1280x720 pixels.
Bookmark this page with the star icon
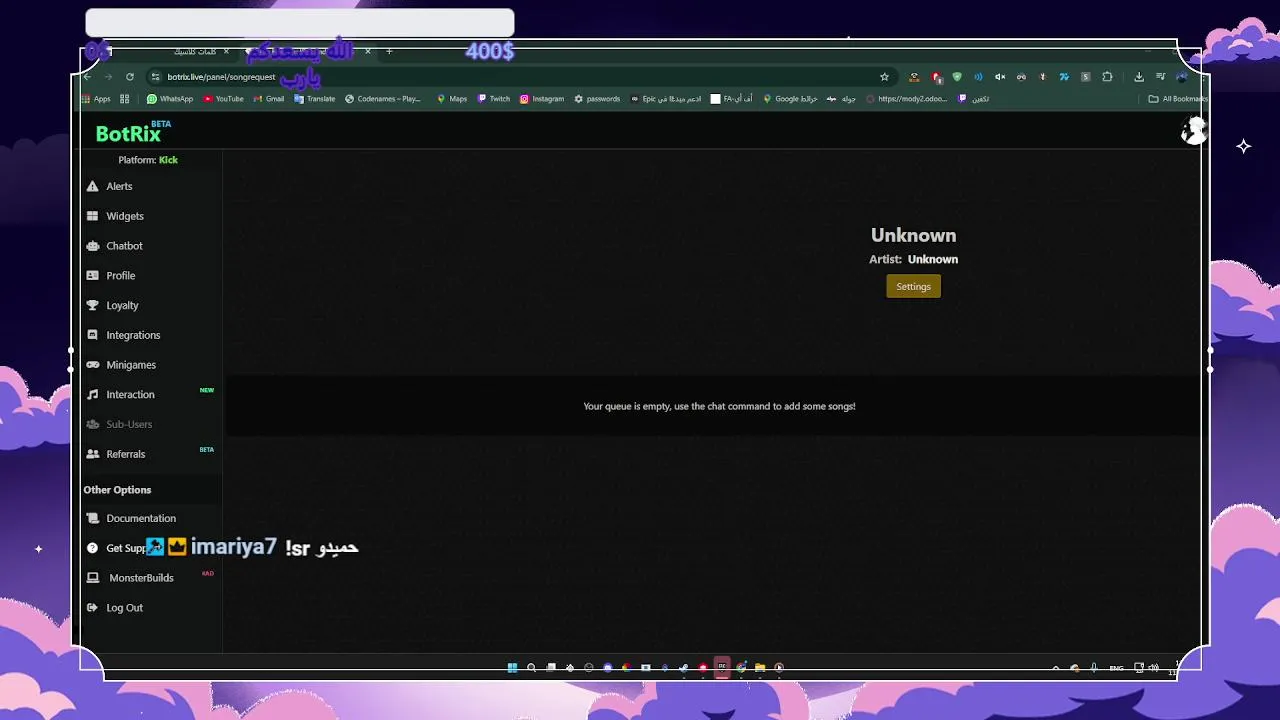(x=884, y=77)
